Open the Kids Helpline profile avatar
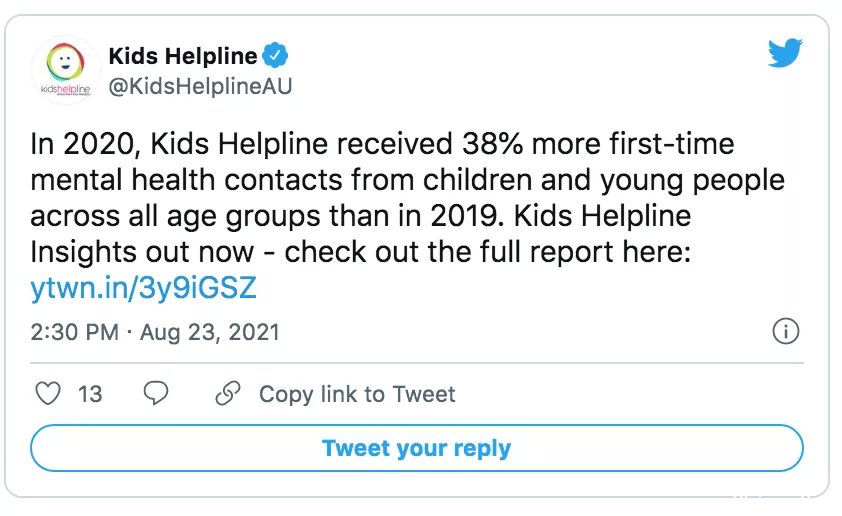The height and width of the screenshot is (516, 842). tap(66, 69)
